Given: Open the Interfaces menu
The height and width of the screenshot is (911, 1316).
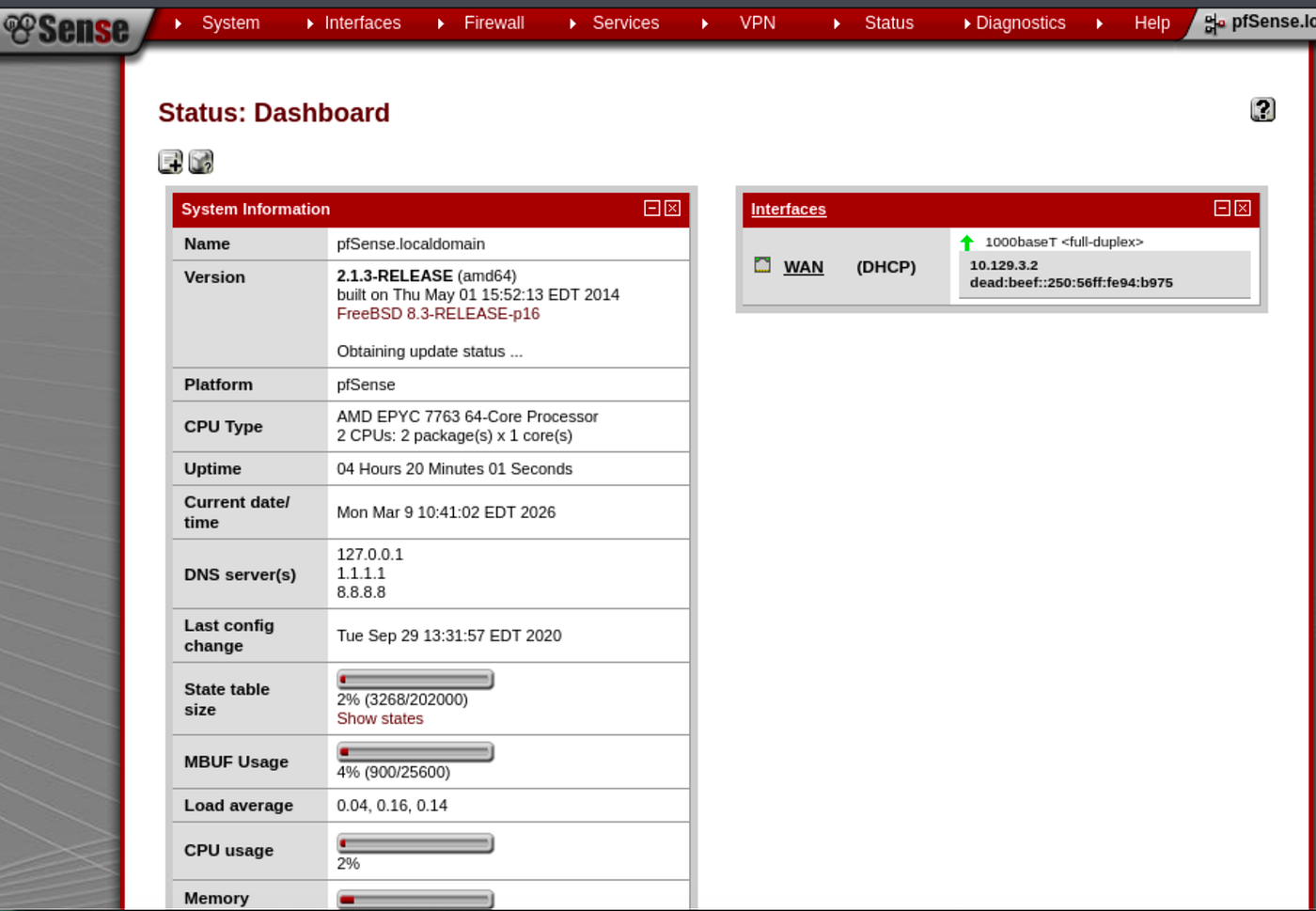Looking at the screenshot, I should point(363,23).
